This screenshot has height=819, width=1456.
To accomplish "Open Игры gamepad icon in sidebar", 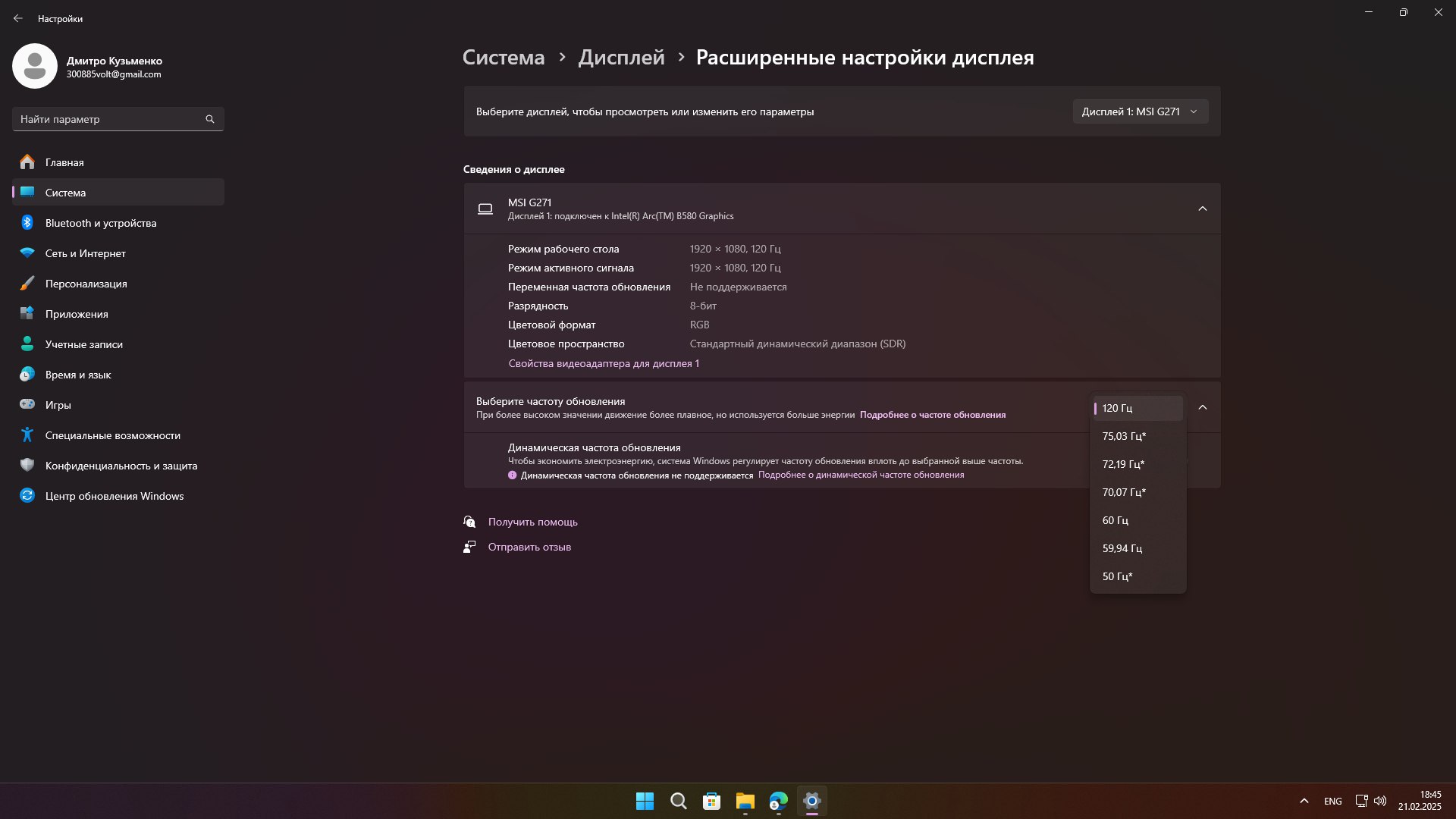I will click(x=27, y=405).
